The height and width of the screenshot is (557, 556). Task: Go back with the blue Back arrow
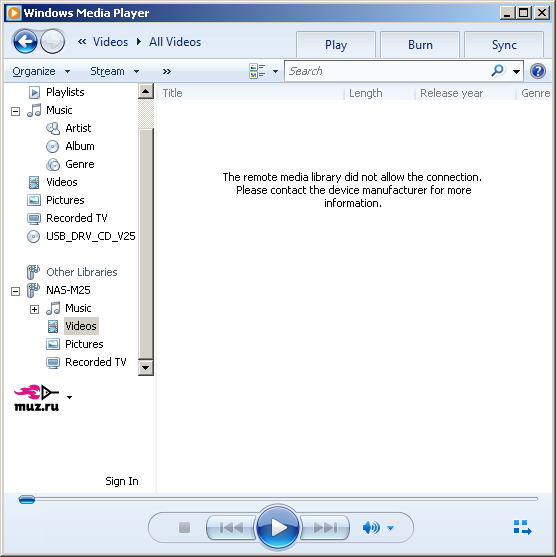(25, 42)
